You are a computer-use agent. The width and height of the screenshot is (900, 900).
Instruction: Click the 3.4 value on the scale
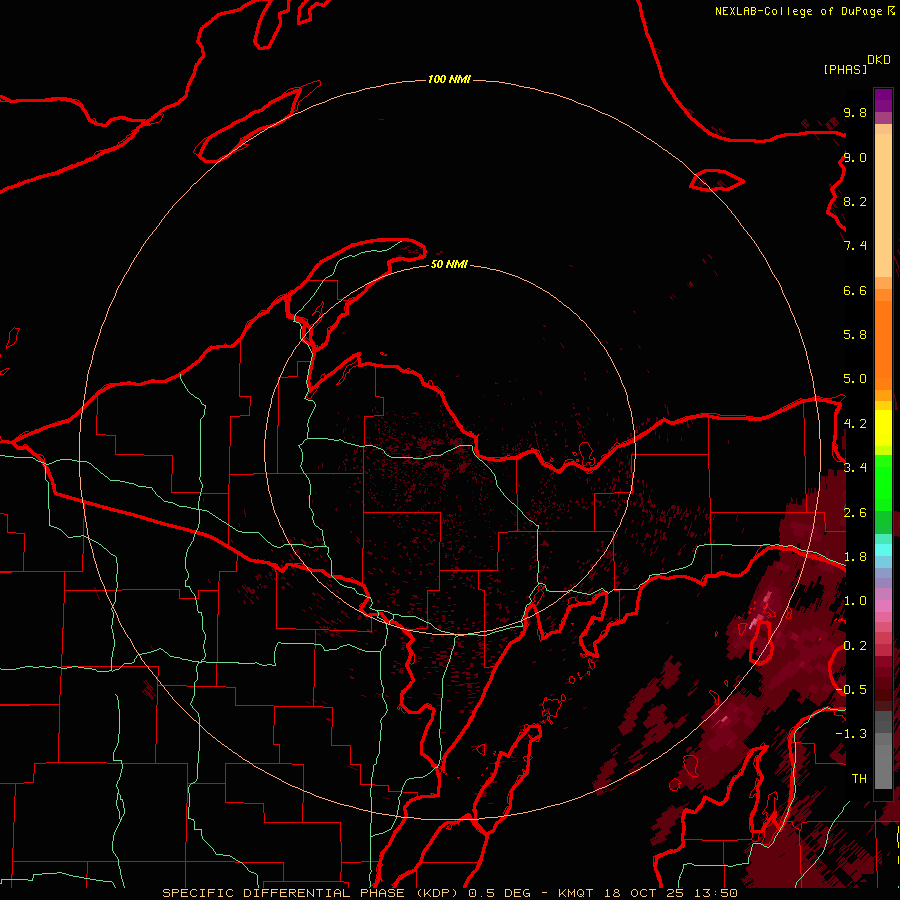[x=855, y=468]
